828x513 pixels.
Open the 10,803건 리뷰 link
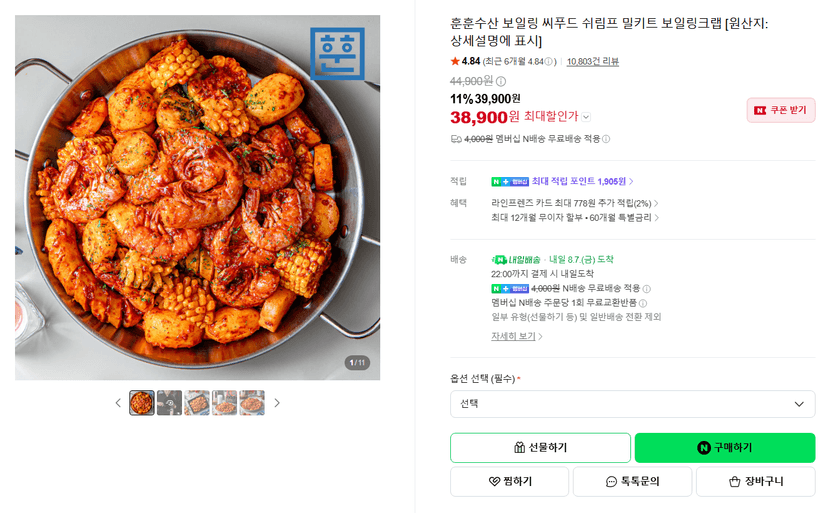[592, 62]
